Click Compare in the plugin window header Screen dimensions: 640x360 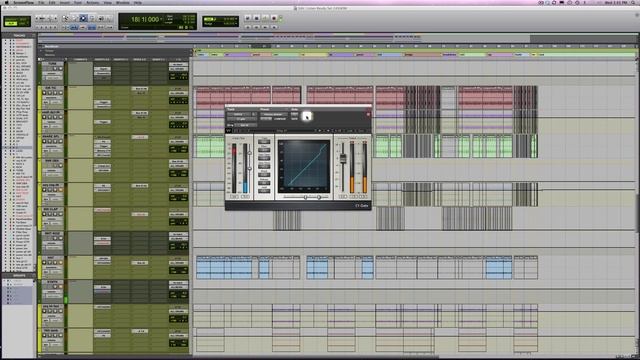pyautogui.click(x=280, y=119)
